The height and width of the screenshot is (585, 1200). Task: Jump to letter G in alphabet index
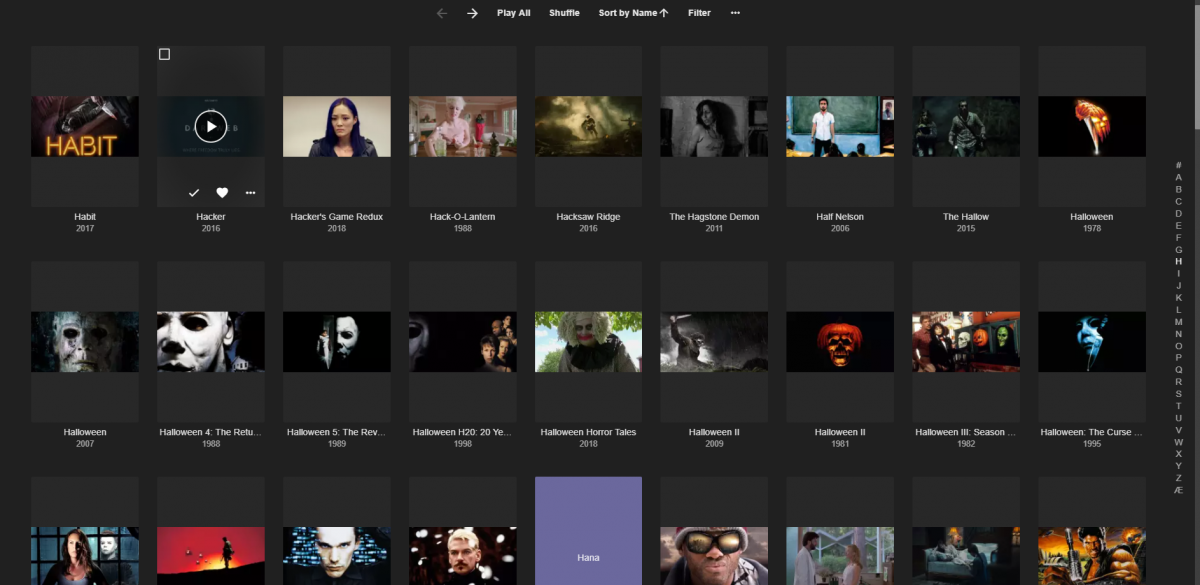coord(1178,249)
